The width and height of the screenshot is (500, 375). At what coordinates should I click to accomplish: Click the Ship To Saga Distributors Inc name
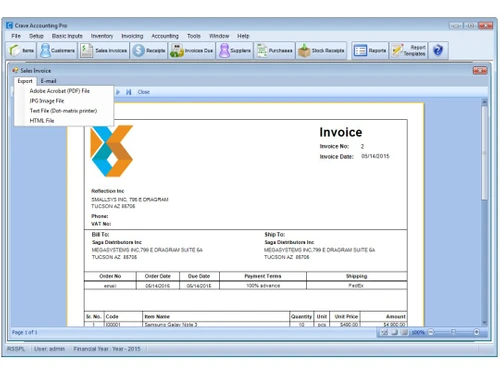[289, 242]
